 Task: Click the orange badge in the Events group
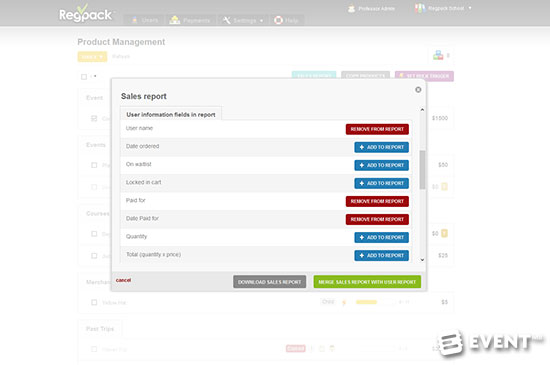(444, 187)
